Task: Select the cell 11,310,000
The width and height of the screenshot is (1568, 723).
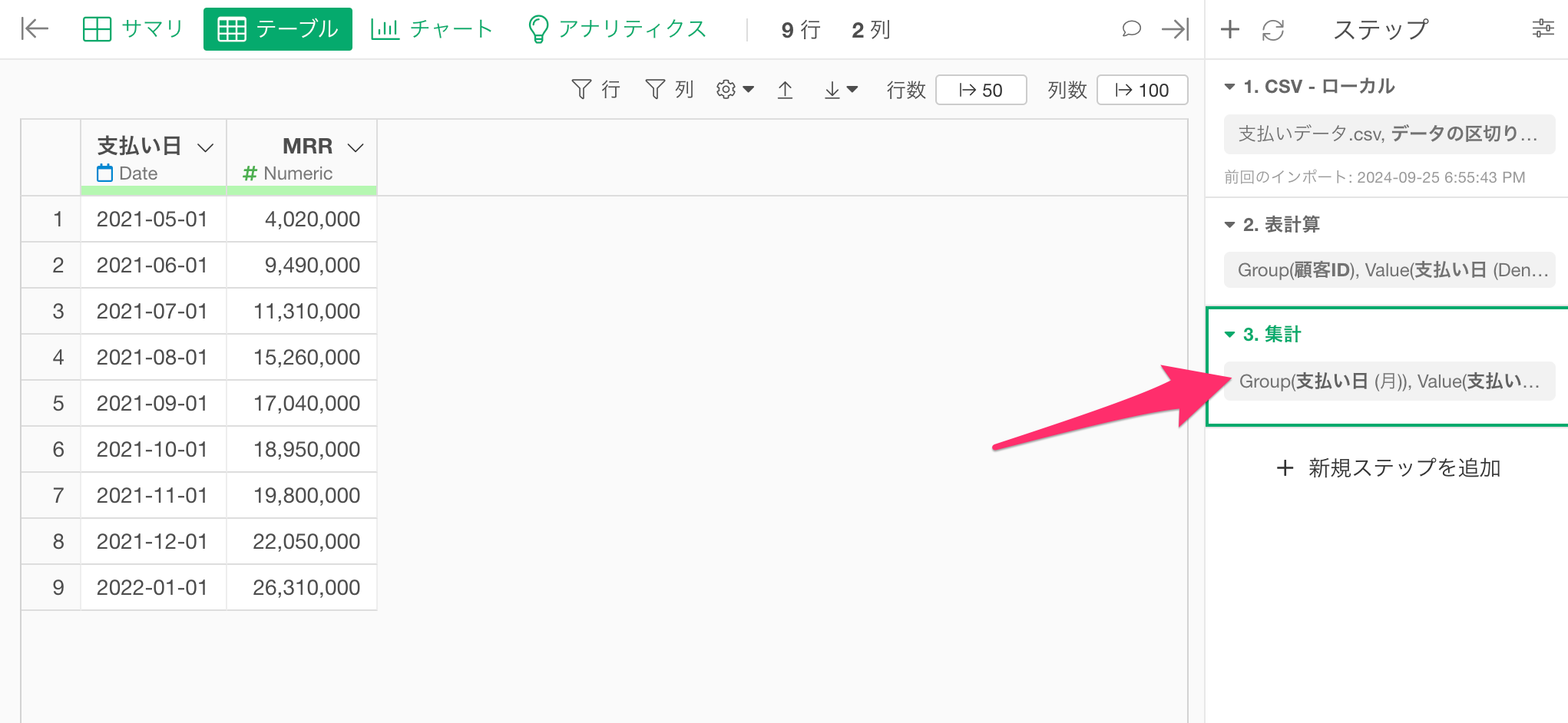Action: pos(302,312)
